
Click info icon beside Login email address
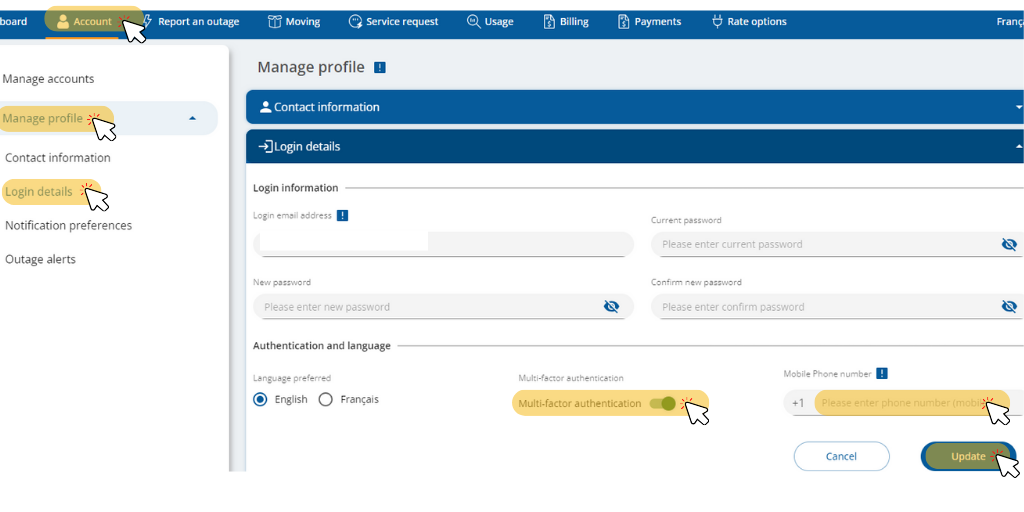click(x=342, y=216)
